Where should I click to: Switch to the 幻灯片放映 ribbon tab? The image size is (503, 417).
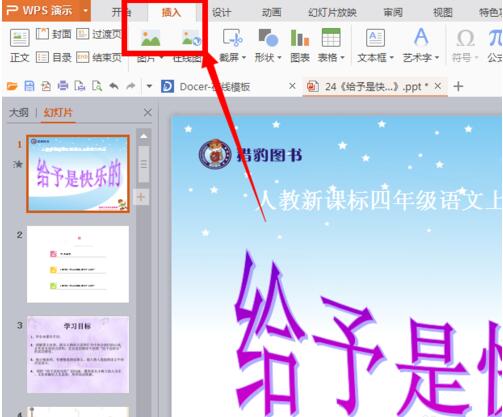click(332, 13)
